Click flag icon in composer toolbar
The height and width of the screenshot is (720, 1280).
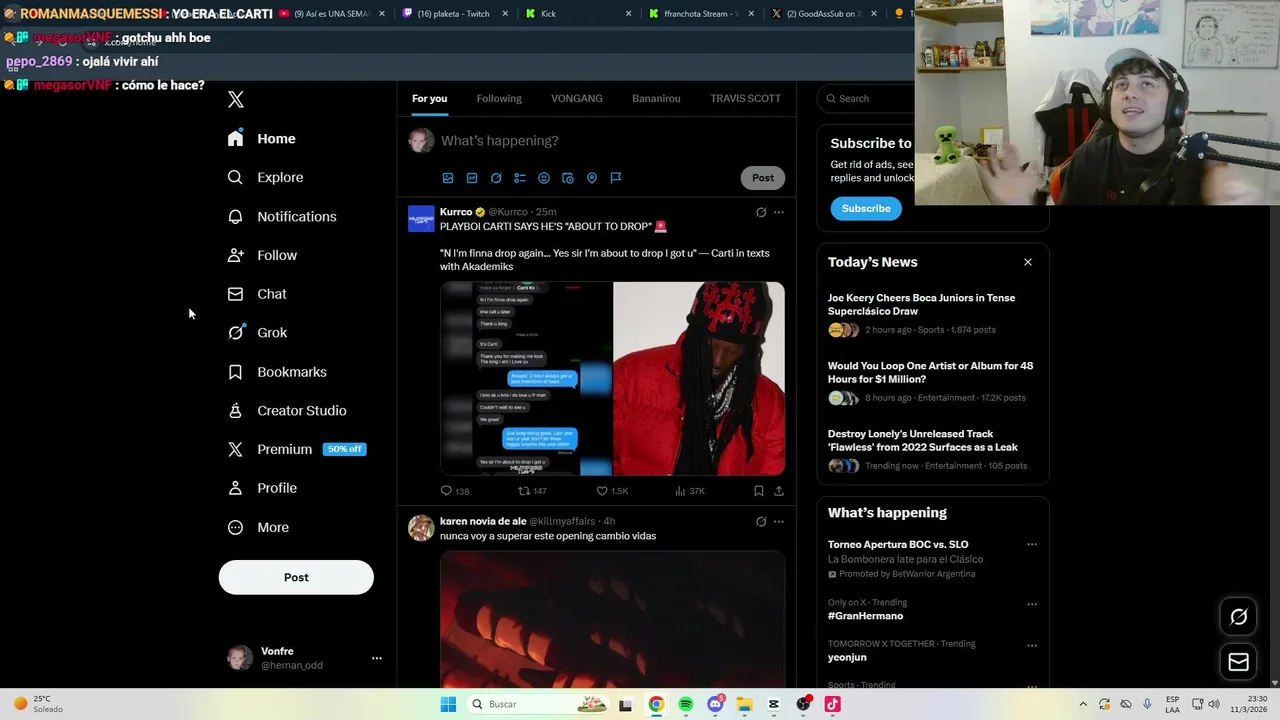point(616,178)
